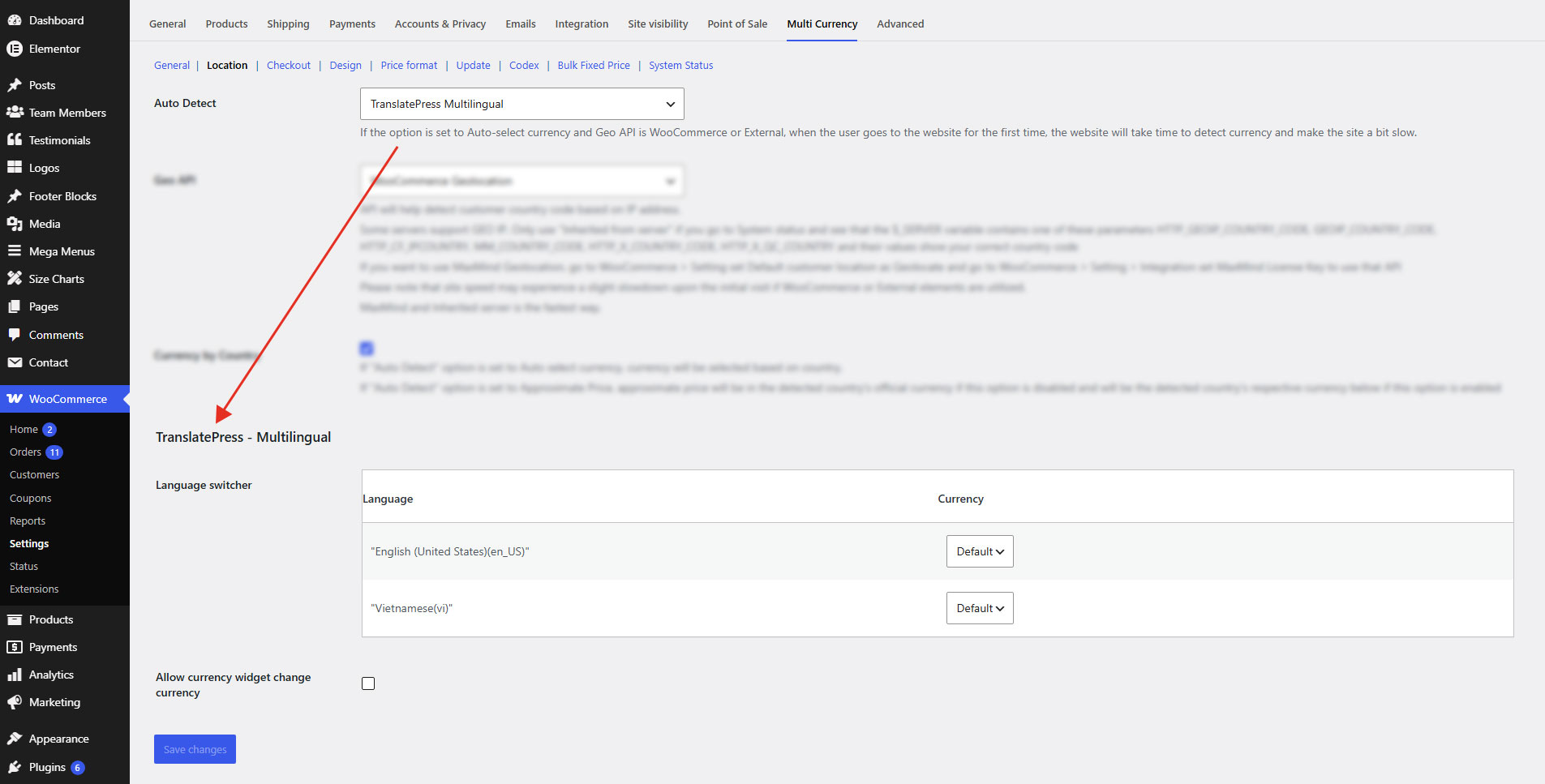Click the Appearance paintbrush icon

click(15, 739)
